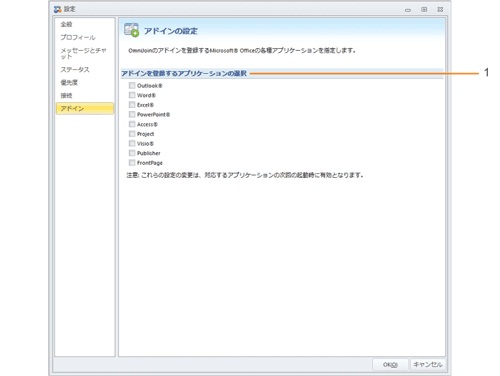The height and width of the screenshot is (376, 500).
Task: Go to the ステータス settings
Action: pos(75,70)
